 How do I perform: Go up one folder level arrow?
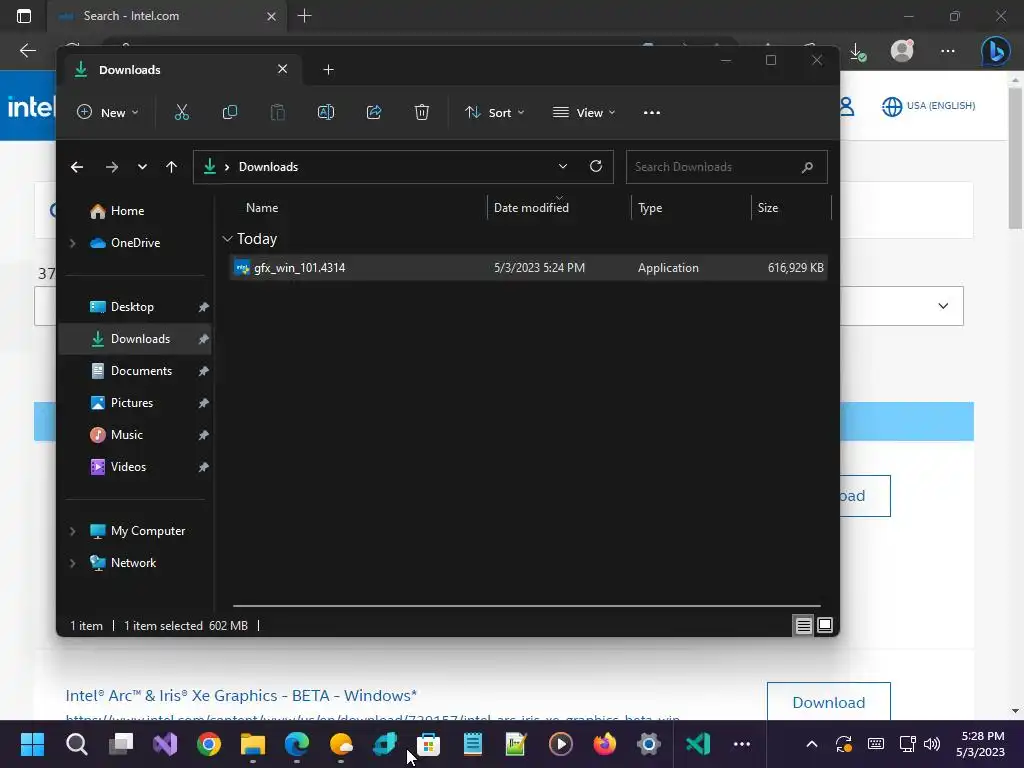click(172, 167)
